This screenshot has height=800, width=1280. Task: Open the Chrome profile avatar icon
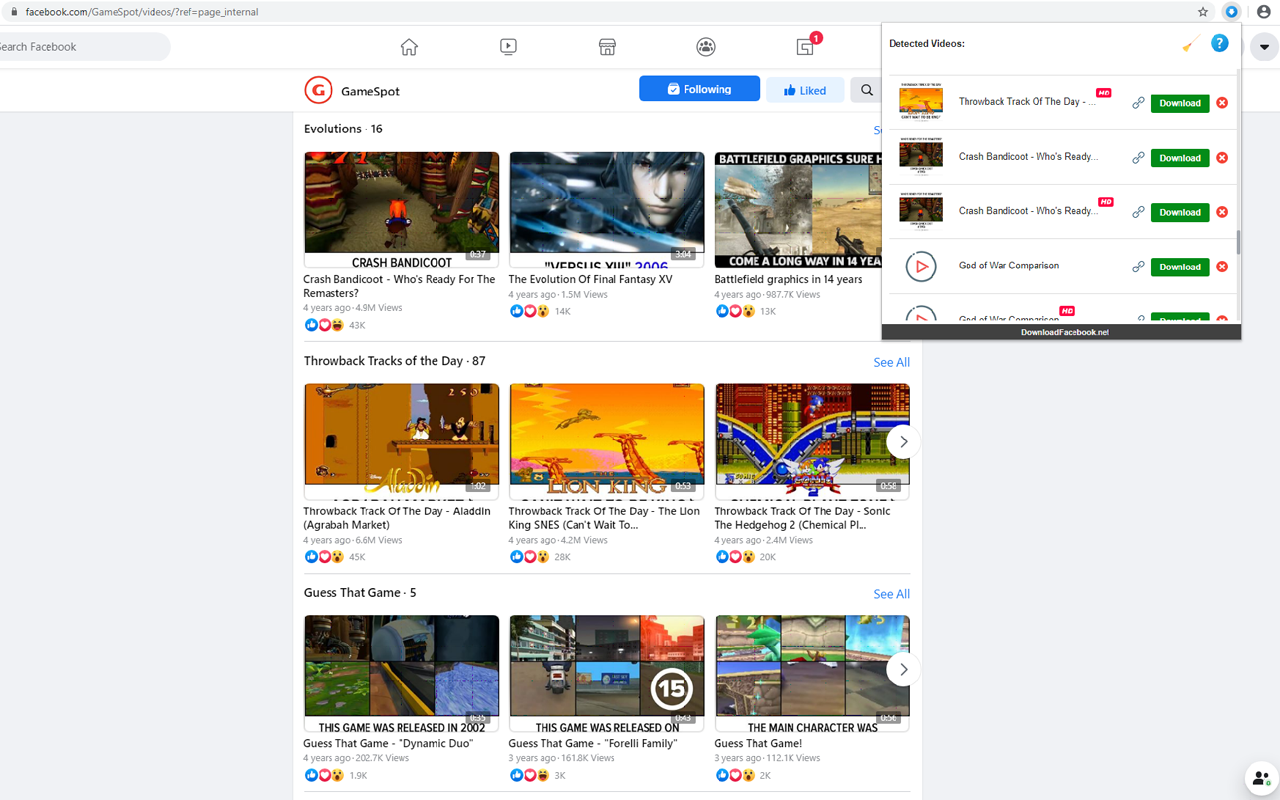1264,12
